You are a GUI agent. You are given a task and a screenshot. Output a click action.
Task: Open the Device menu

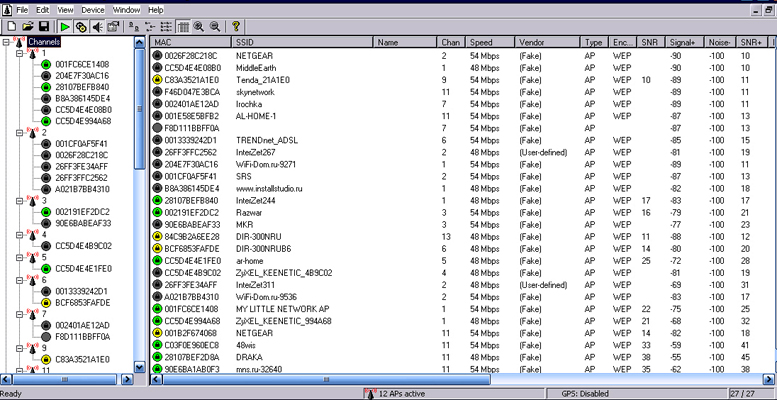pyautogui.click(x=93, y=10)
